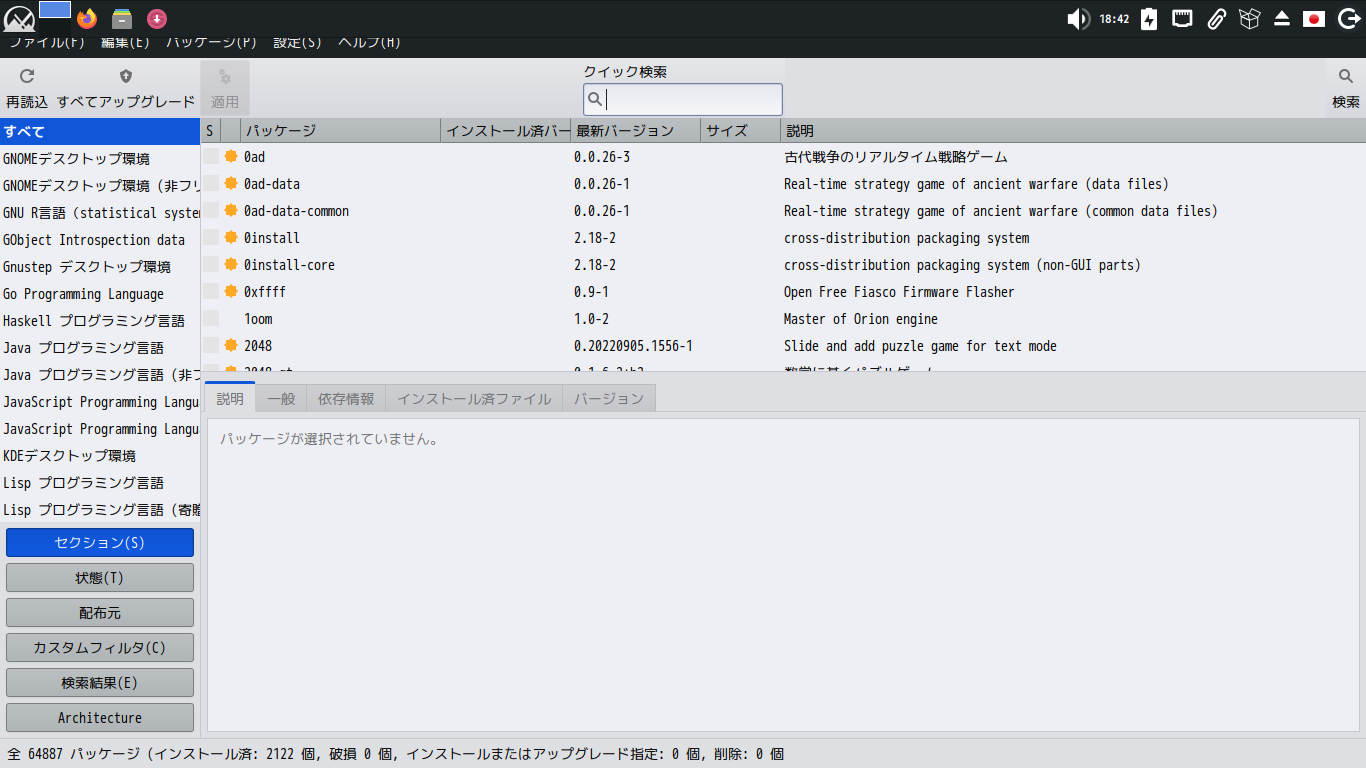Select KDEデスクトップ環境 section
Screen dimensions: 1366x768
coord(100,456)
